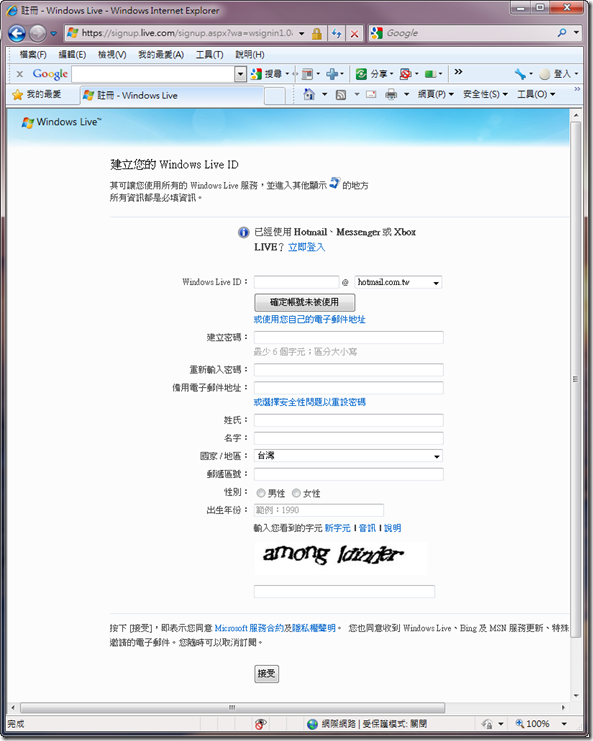
Task: Click the 新字元 new captcha link
Action: pos(337,528)
